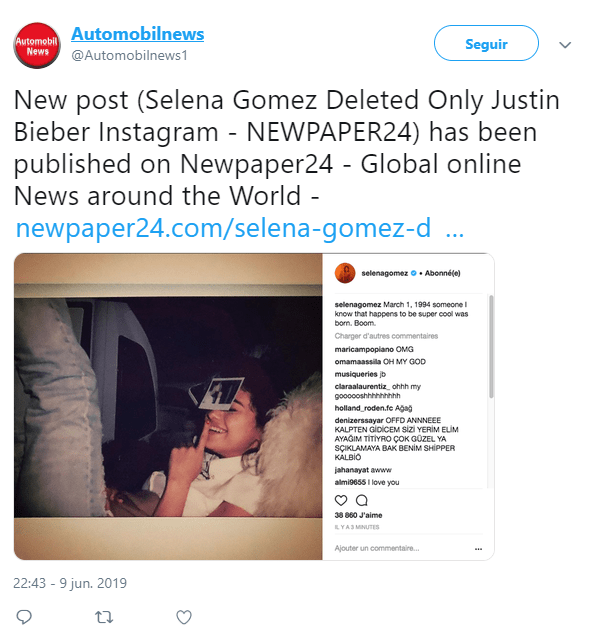The height and width of the screenshot is (643, 590).
Task: Follow the account with Seguir button
Action: [486, 43]
